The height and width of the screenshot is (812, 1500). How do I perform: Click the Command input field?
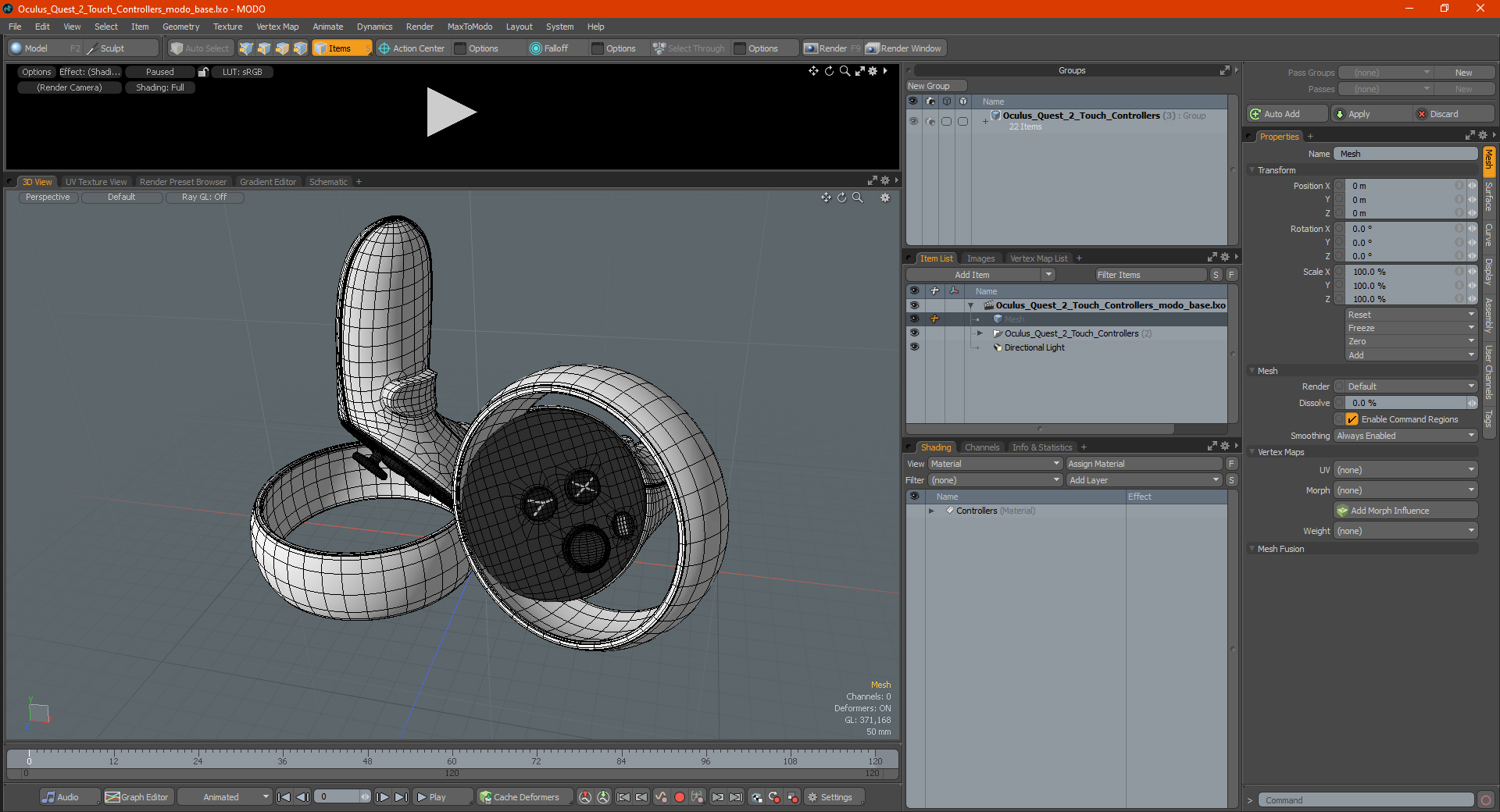point(1366,800)
